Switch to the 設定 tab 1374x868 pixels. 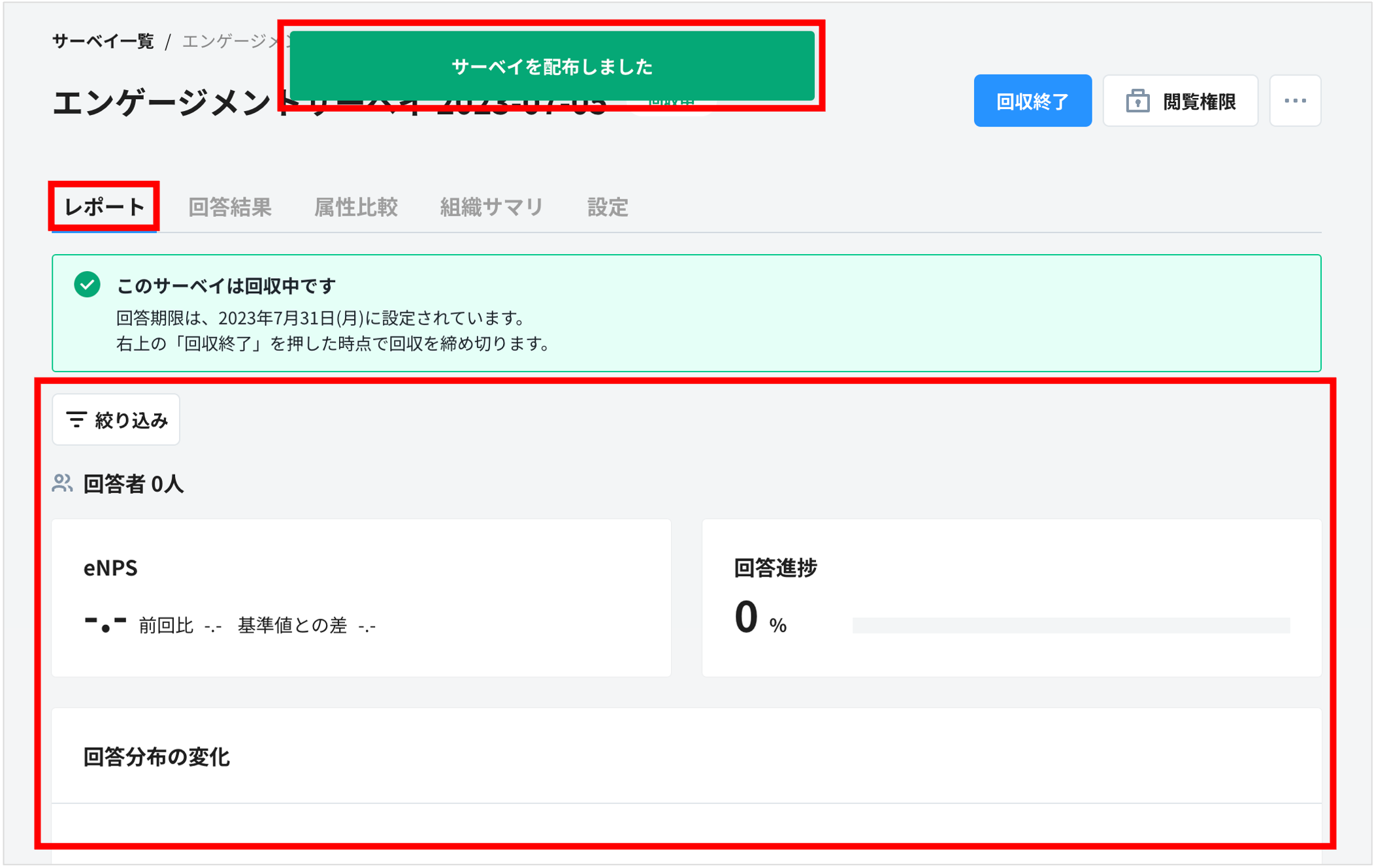[x=607, y=206]
